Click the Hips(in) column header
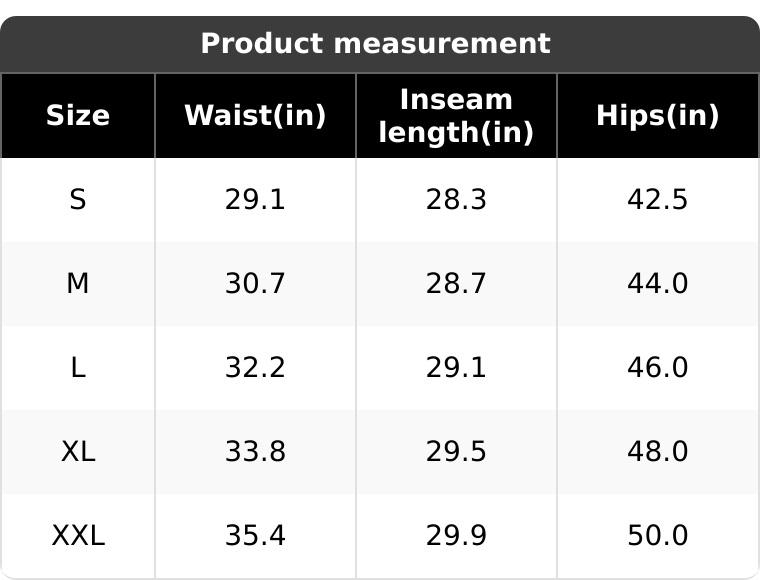The height and width of the screenshot is (580, 760). pyautogui.click(x=658, y=115)
